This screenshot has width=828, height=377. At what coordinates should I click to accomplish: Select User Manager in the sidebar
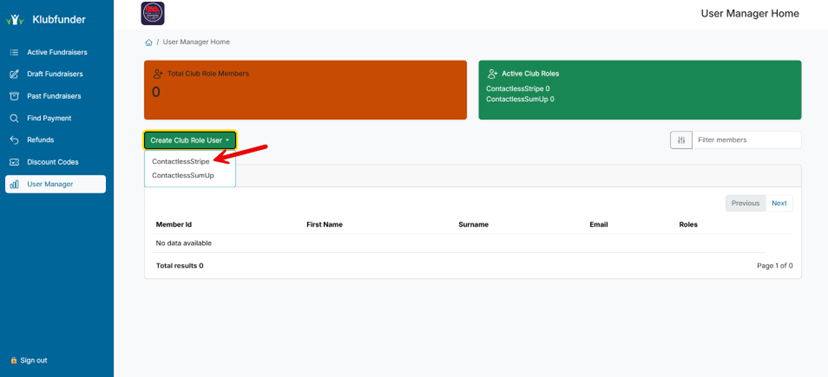[55, 184]
